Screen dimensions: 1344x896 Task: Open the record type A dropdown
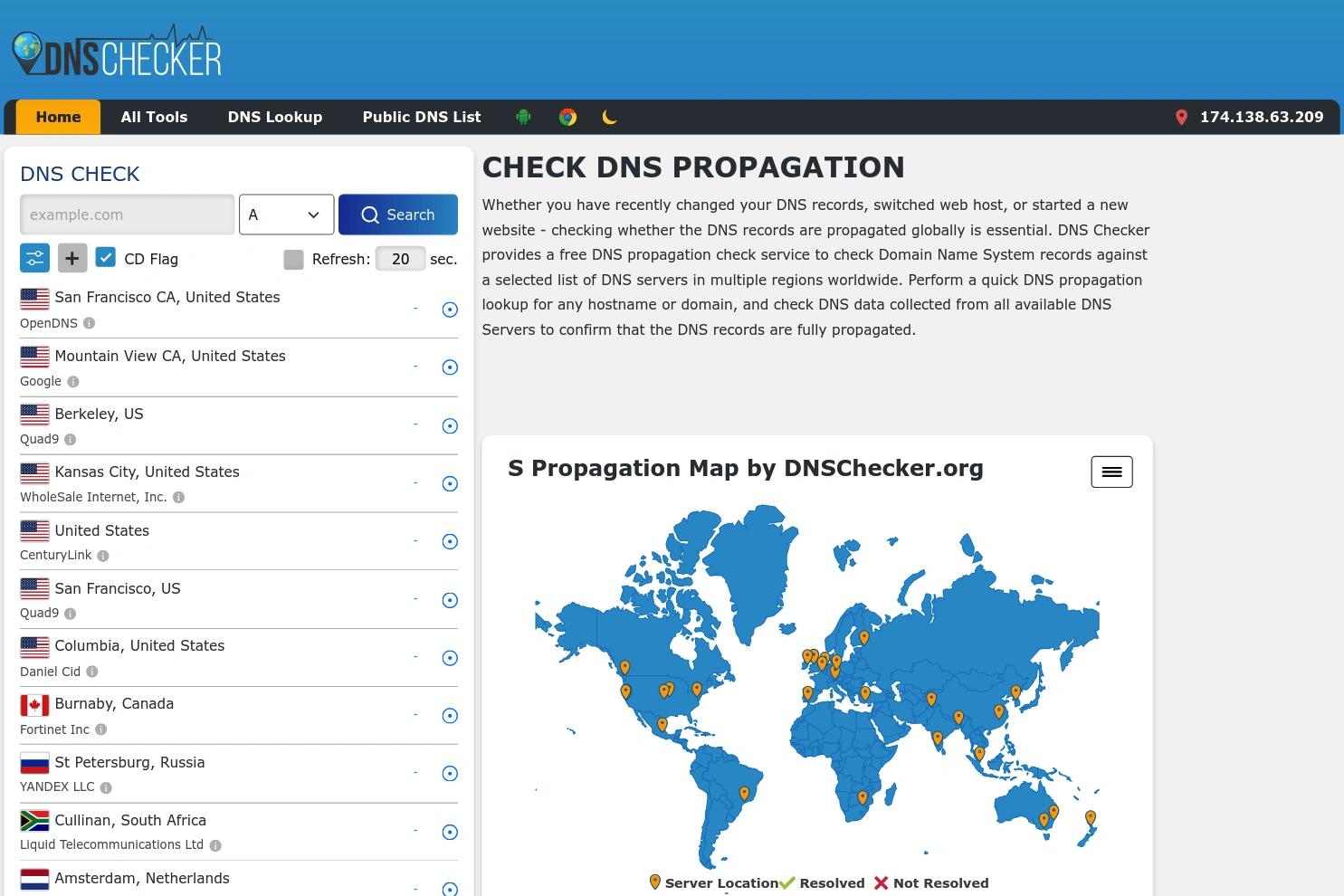[286, 214]
